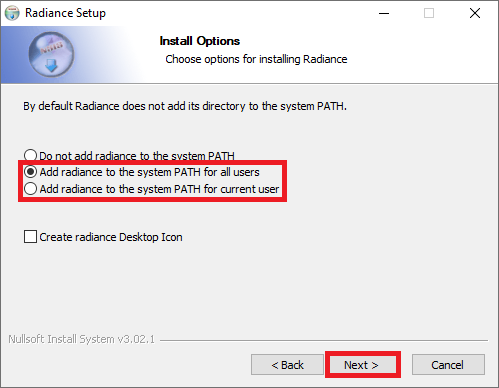This screenshot has width=499, height=388.
Task: Enable Create radiance Desktop Icon checkbox
Action: 30,237
